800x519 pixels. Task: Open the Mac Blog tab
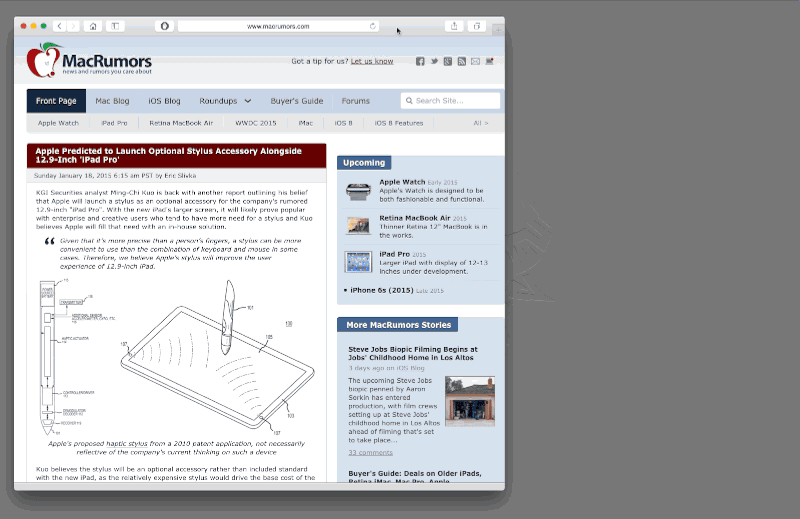112,101
